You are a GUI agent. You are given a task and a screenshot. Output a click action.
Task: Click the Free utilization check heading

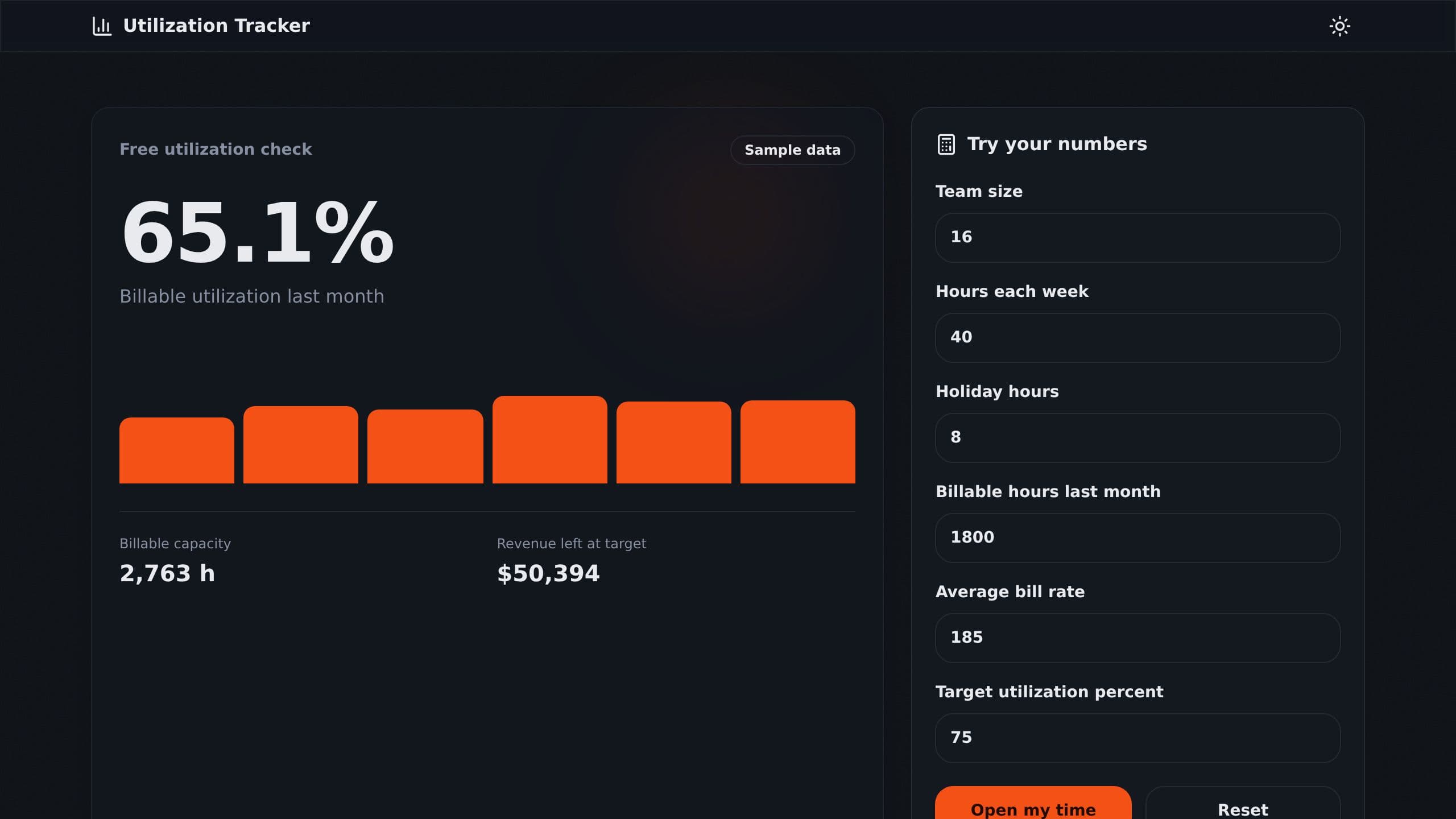pos(216,149)
